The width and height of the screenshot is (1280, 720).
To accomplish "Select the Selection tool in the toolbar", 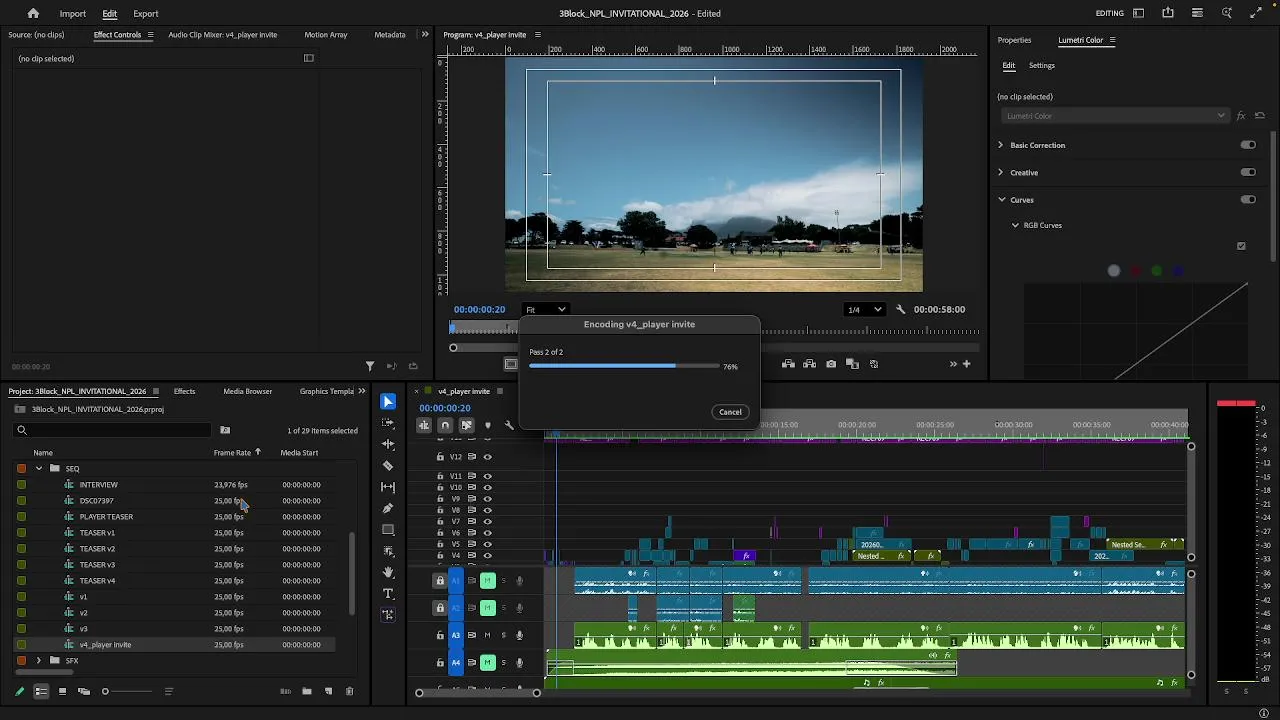I will click(x=388, y=402).
